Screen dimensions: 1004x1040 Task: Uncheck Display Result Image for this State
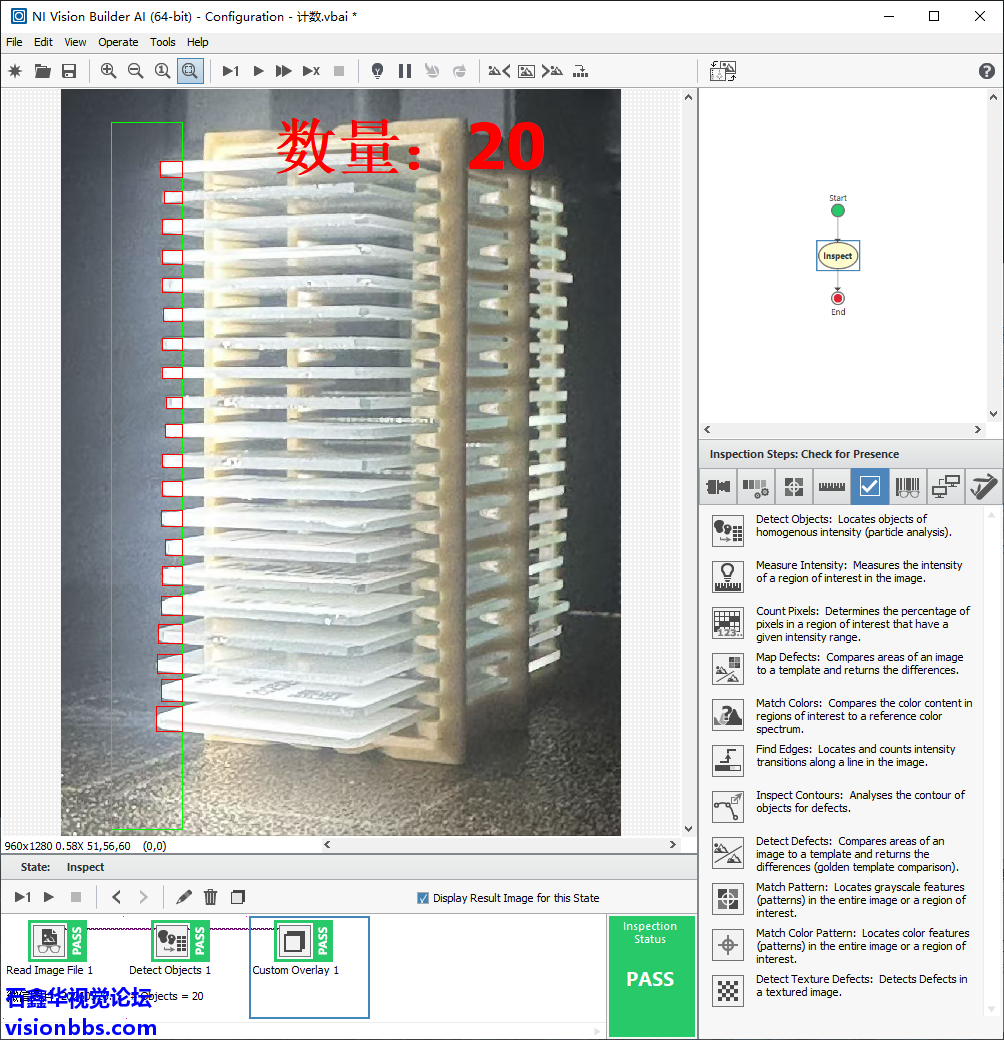click(x=423, y=898)
